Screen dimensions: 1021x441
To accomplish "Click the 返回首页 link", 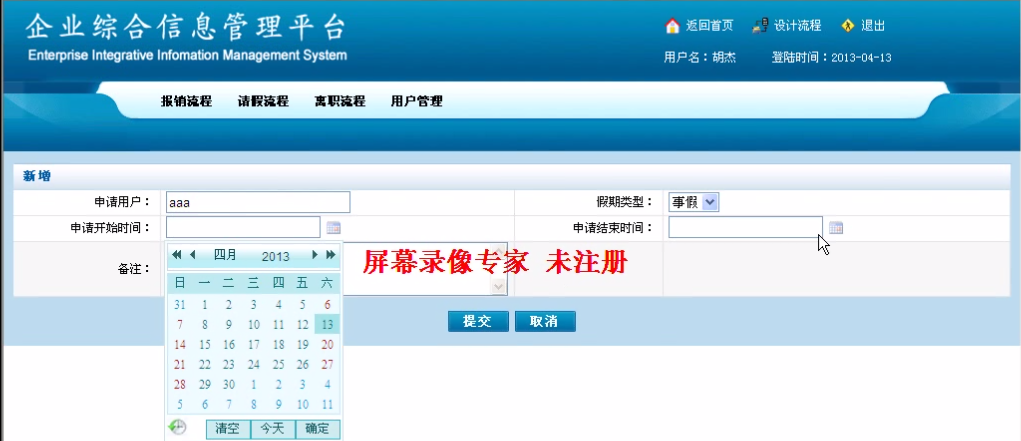I will coord(709,26).
